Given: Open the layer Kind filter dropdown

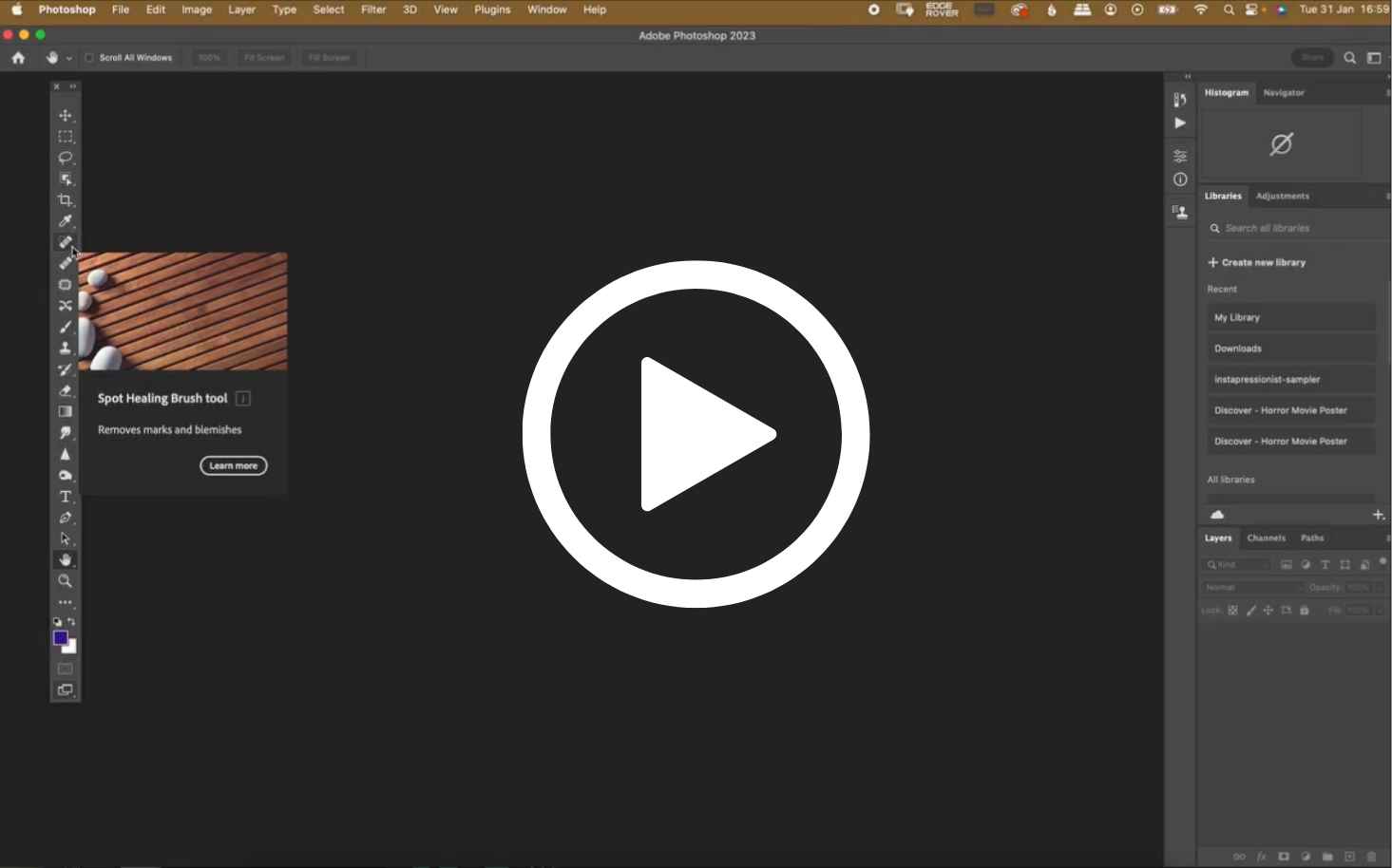Looking at the screenshot, I should tap(1238, 565).
